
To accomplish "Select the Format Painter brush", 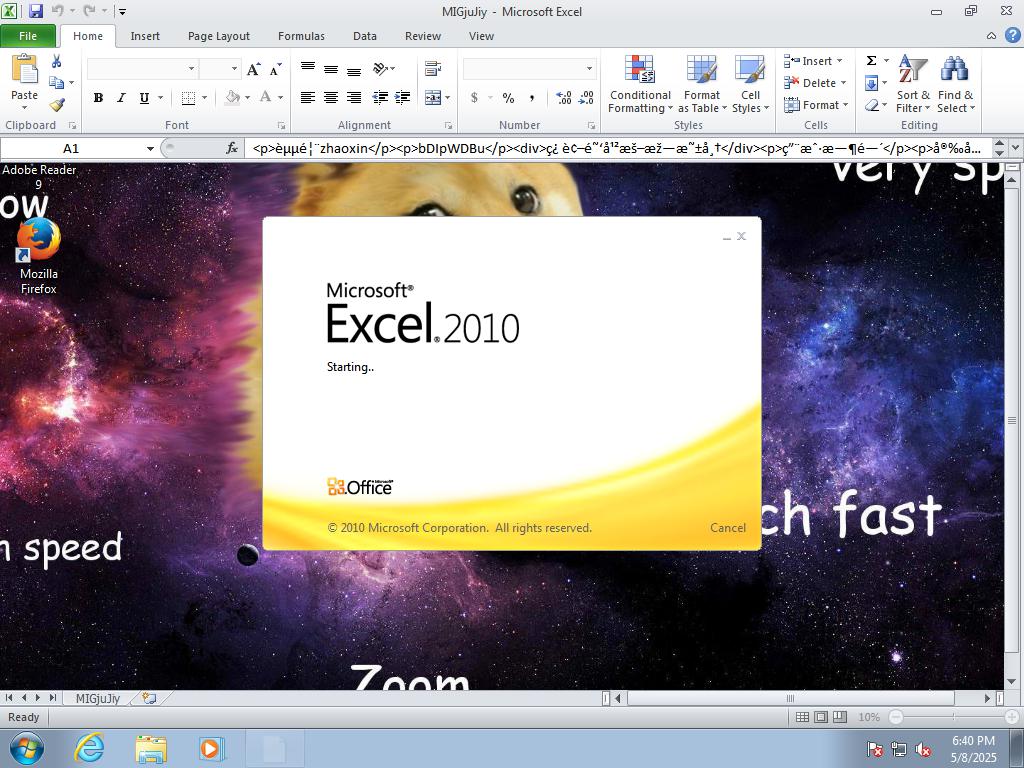I will tap(57, 104).
